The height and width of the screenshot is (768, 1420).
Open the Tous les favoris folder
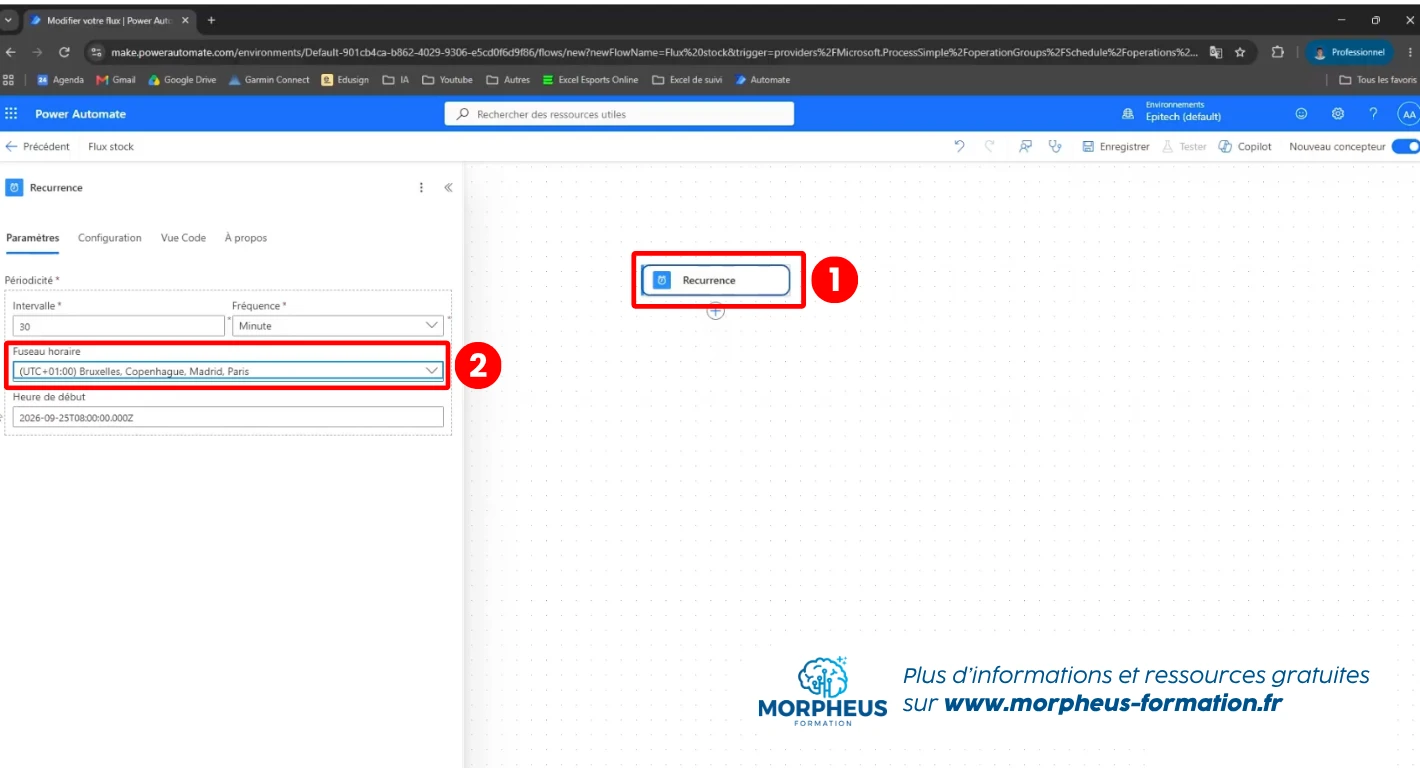pos(1378,80)
